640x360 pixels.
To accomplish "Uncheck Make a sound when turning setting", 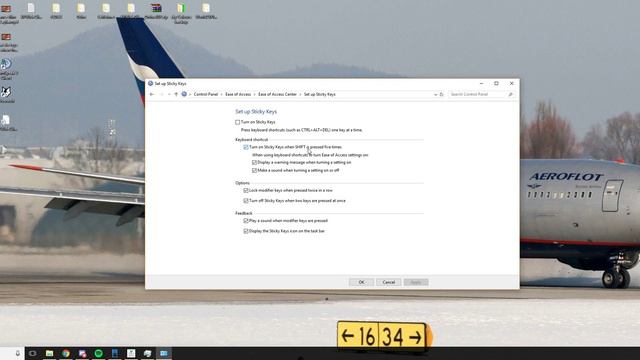I will [254, 171].
